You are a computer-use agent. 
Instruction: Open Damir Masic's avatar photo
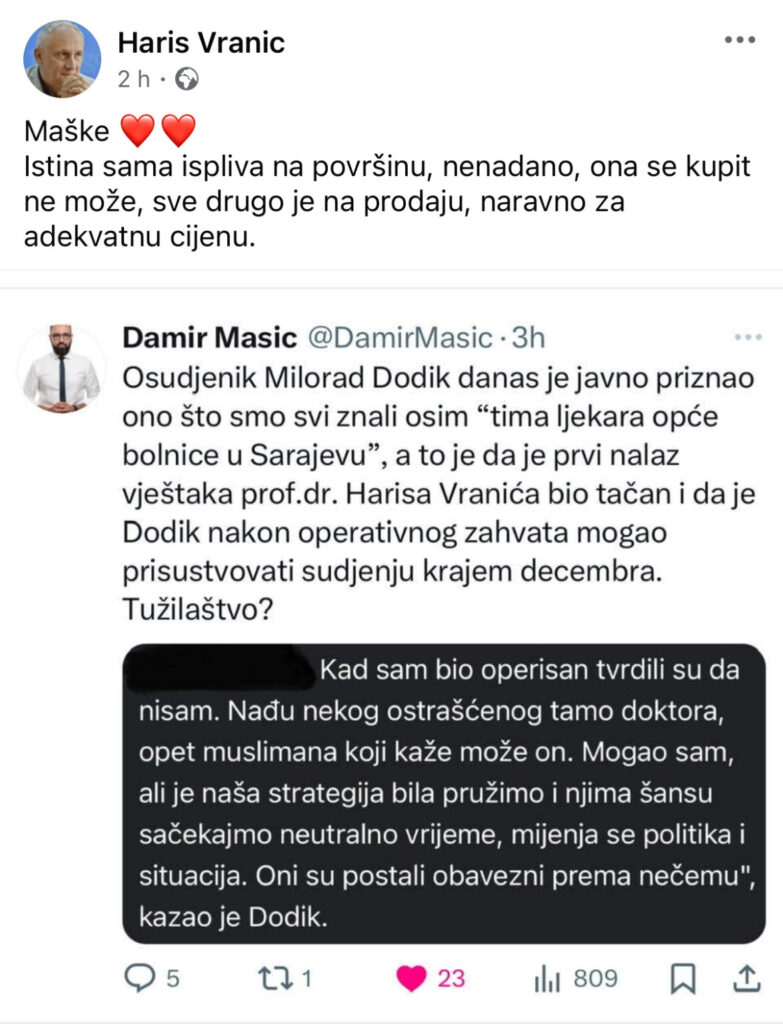(61, 369)
